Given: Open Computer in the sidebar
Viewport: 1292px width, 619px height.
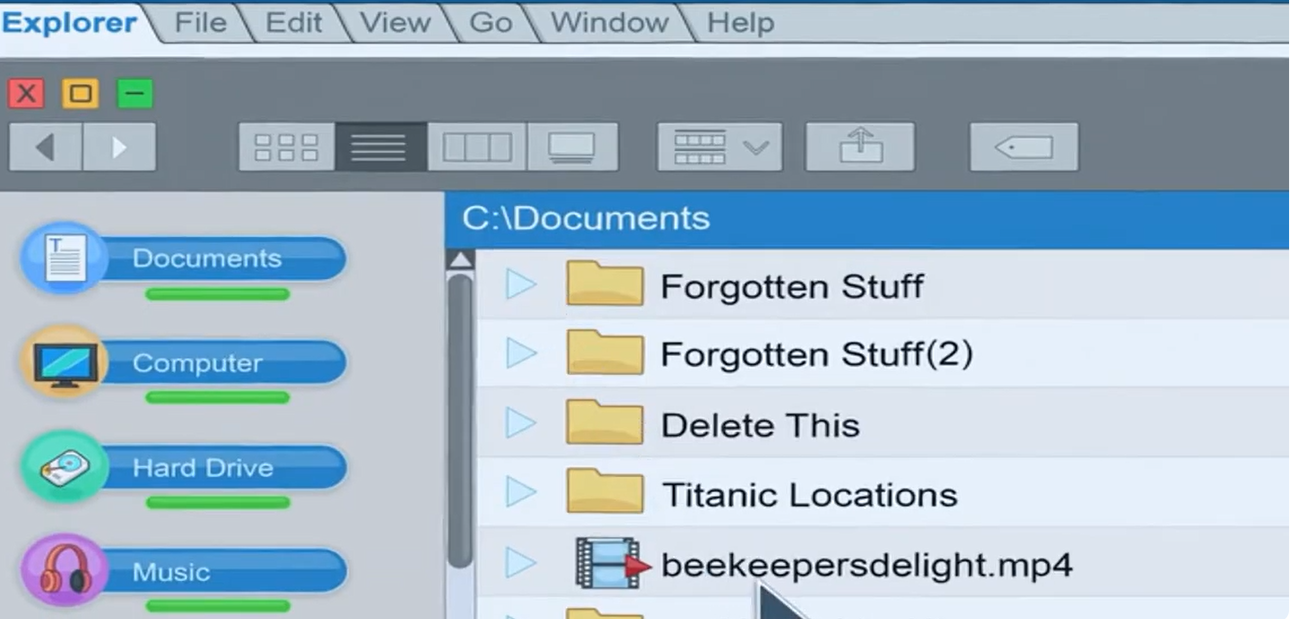Looking at the screenshot, I should 197,363.
